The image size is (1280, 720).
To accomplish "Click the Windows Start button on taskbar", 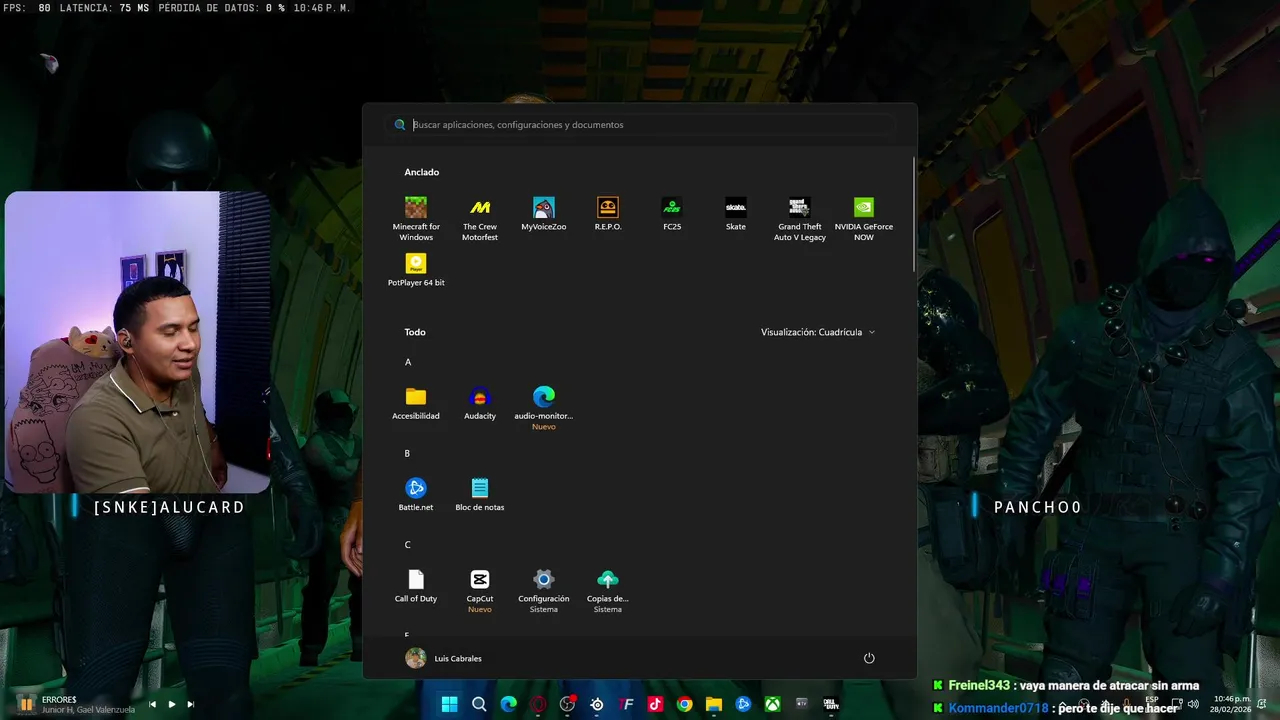I will 450,704.
